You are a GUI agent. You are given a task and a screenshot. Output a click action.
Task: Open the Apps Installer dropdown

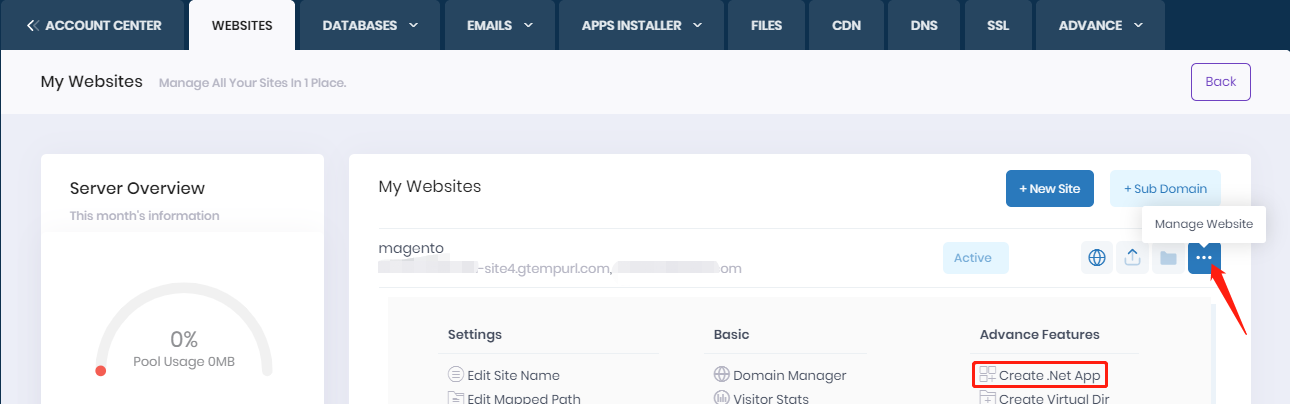point(642,25)
